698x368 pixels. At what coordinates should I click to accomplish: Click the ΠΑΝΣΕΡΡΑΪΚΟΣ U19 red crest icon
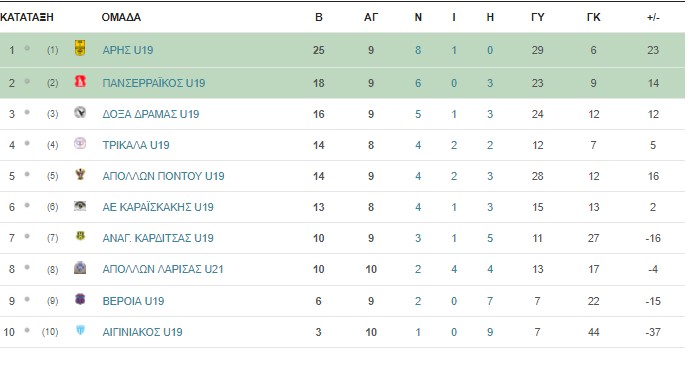click(80, 81)
